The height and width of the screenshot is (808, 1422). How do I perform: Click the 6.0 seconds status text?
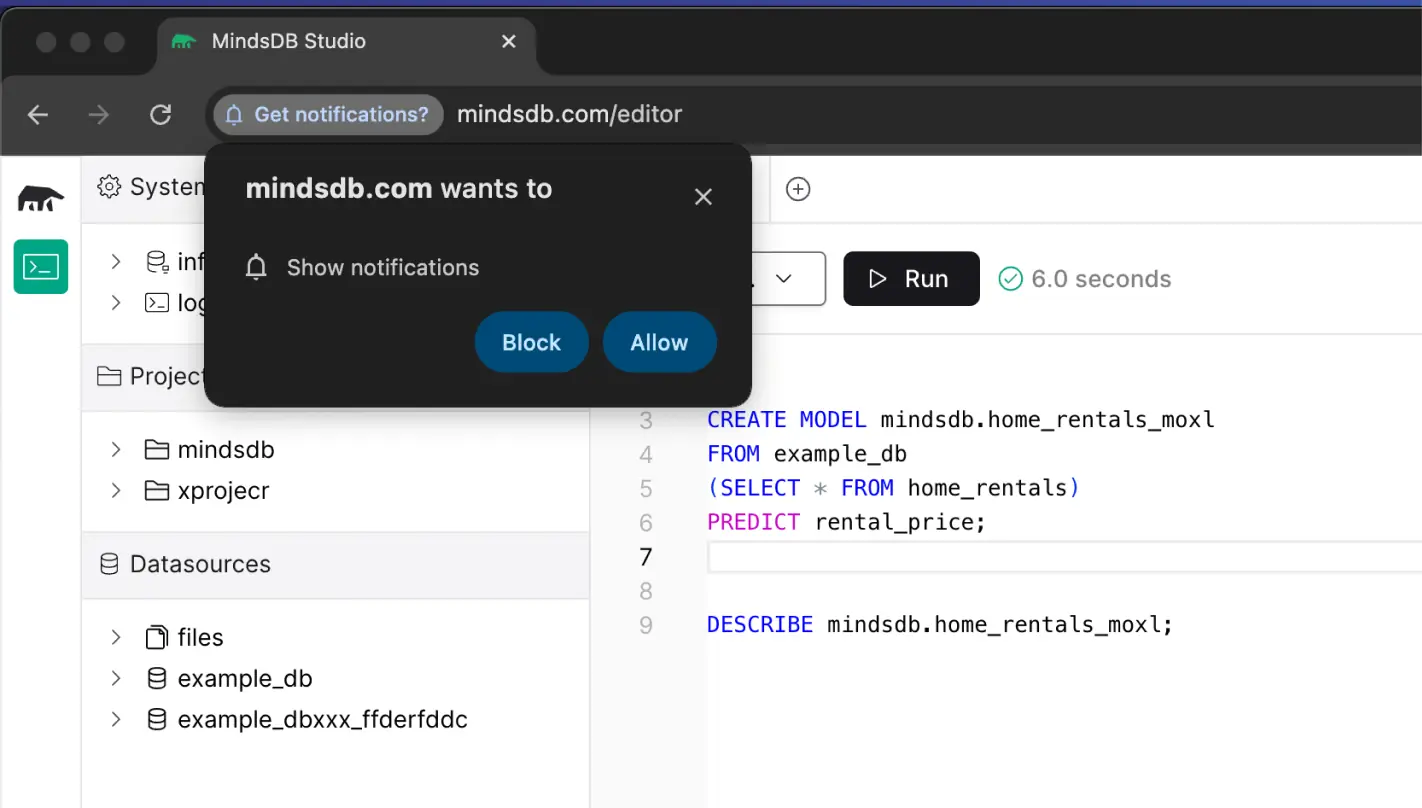(x=1101, y=279)
